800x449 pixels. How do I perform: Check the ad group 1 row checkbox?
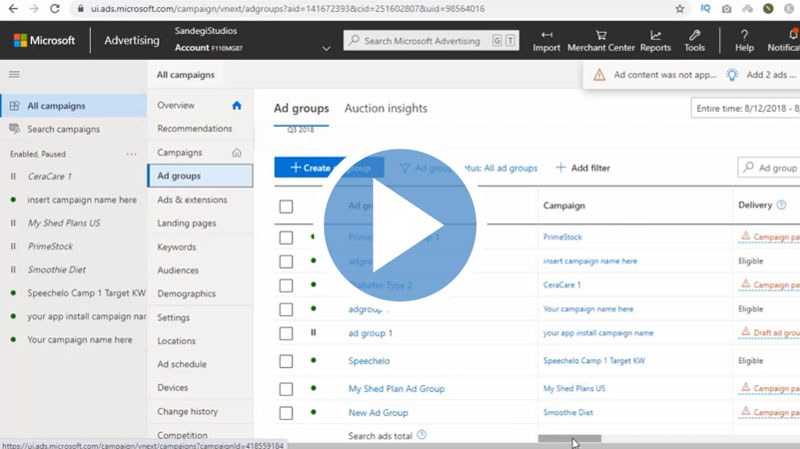click(x=286, y=333)
